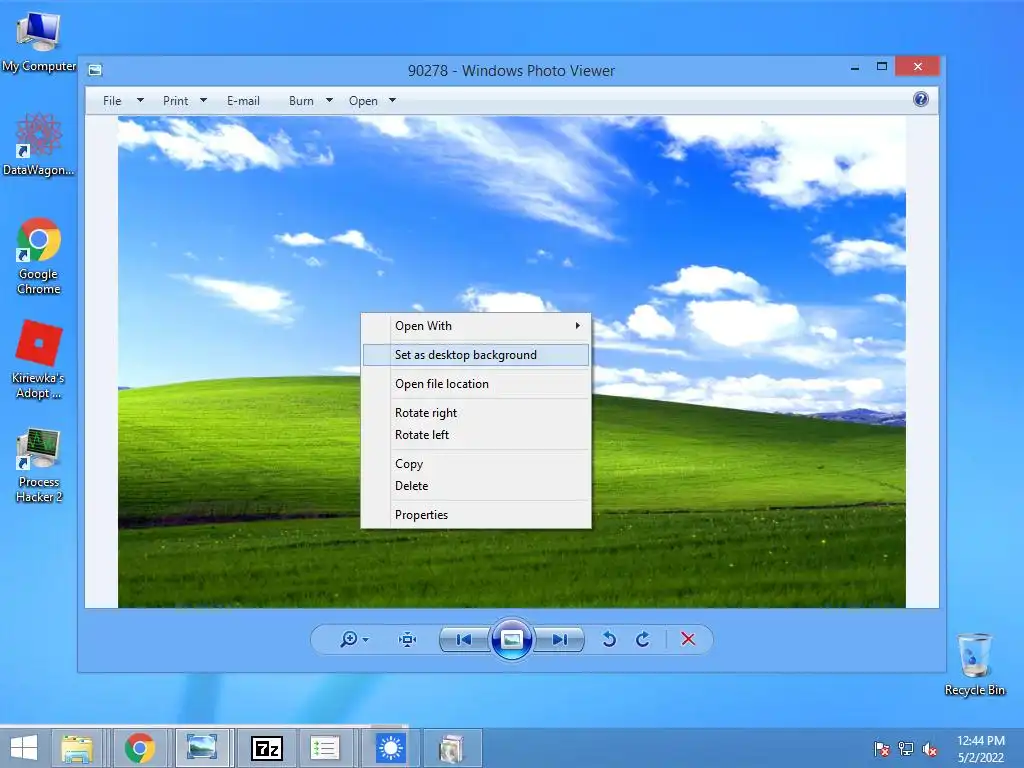The height and width of the screenshot is (768, 1024).
Task: Select Process Hacker 2 desktop shortcut
Action: 39,465
